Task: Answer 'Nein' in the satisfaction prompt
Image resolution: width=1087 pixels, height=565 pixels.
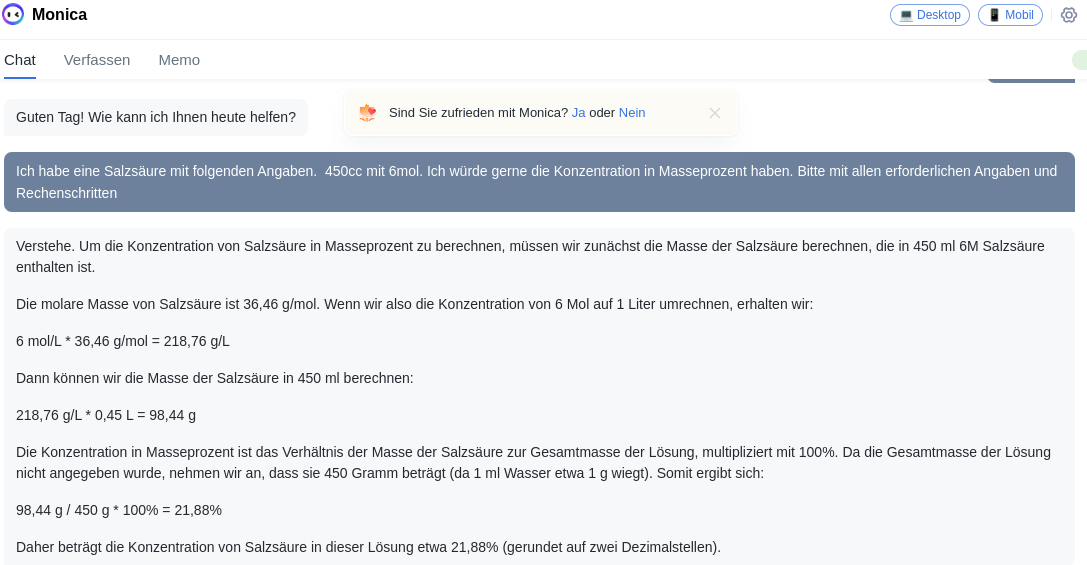Action: point(632,113)
